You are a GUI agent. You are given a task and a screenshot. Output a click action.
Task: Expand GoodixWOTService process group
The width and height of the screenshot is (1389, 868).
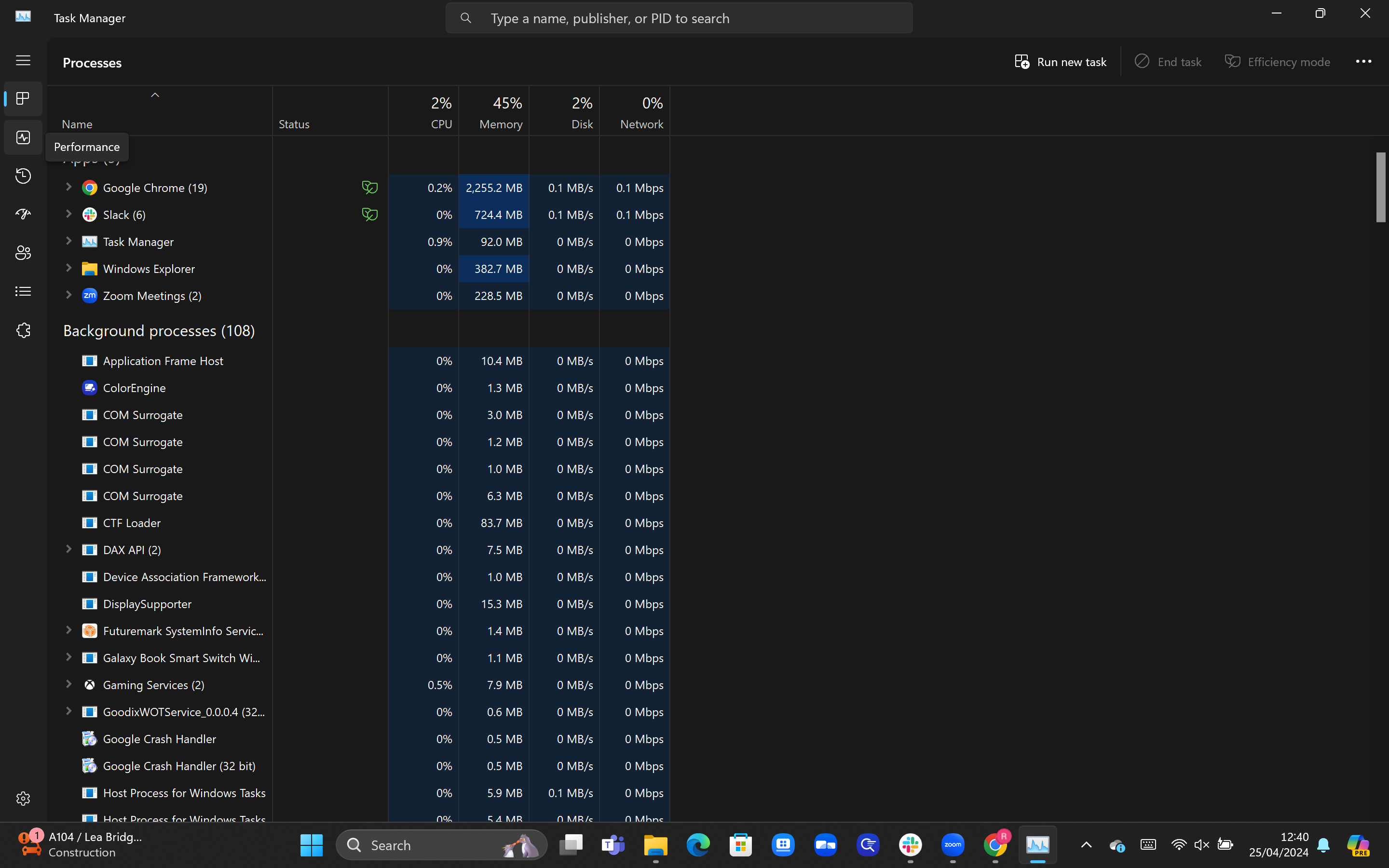coord(68,711)
